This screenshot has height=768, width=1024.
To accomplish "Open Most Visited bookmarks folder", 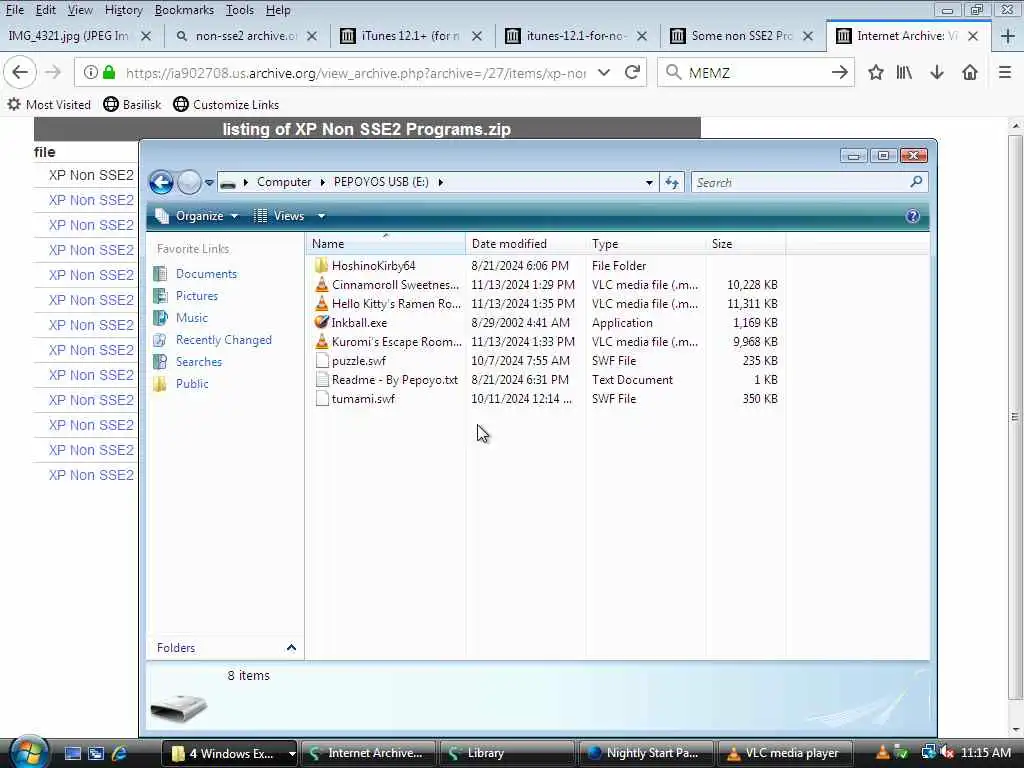I will click(49, 104).
